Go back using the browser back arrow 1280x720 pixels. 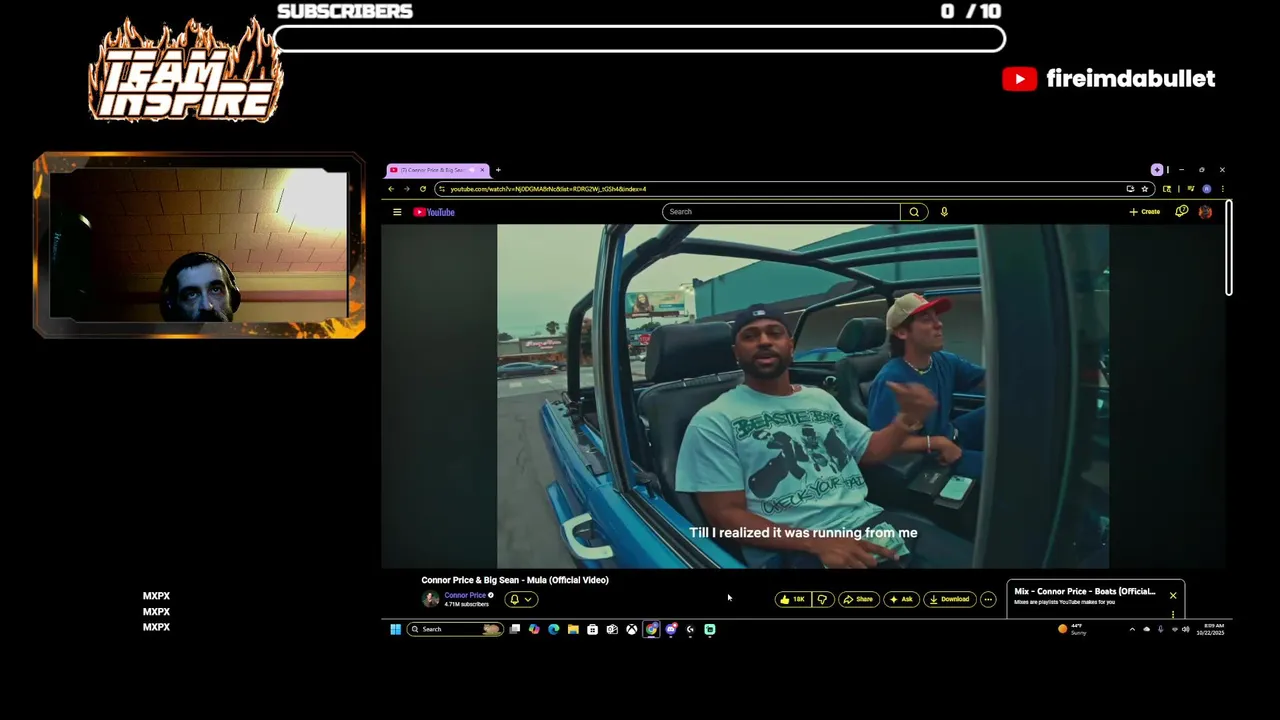tap(391, 189)
